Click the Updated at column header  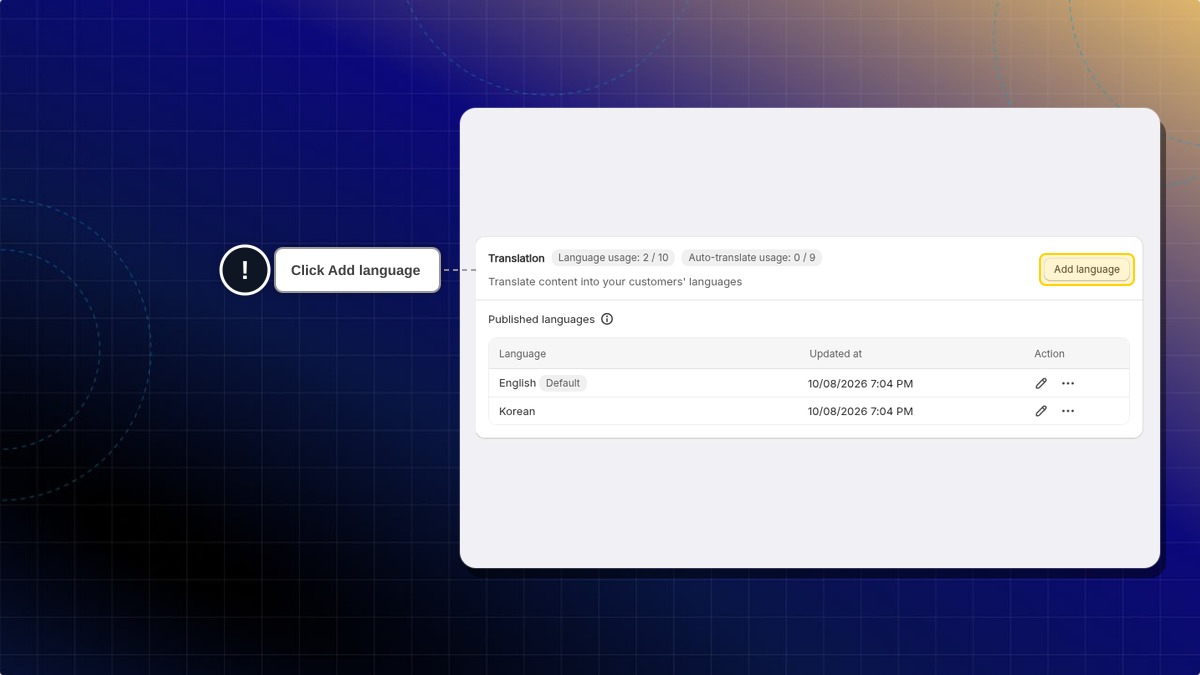tap(836, 354)
